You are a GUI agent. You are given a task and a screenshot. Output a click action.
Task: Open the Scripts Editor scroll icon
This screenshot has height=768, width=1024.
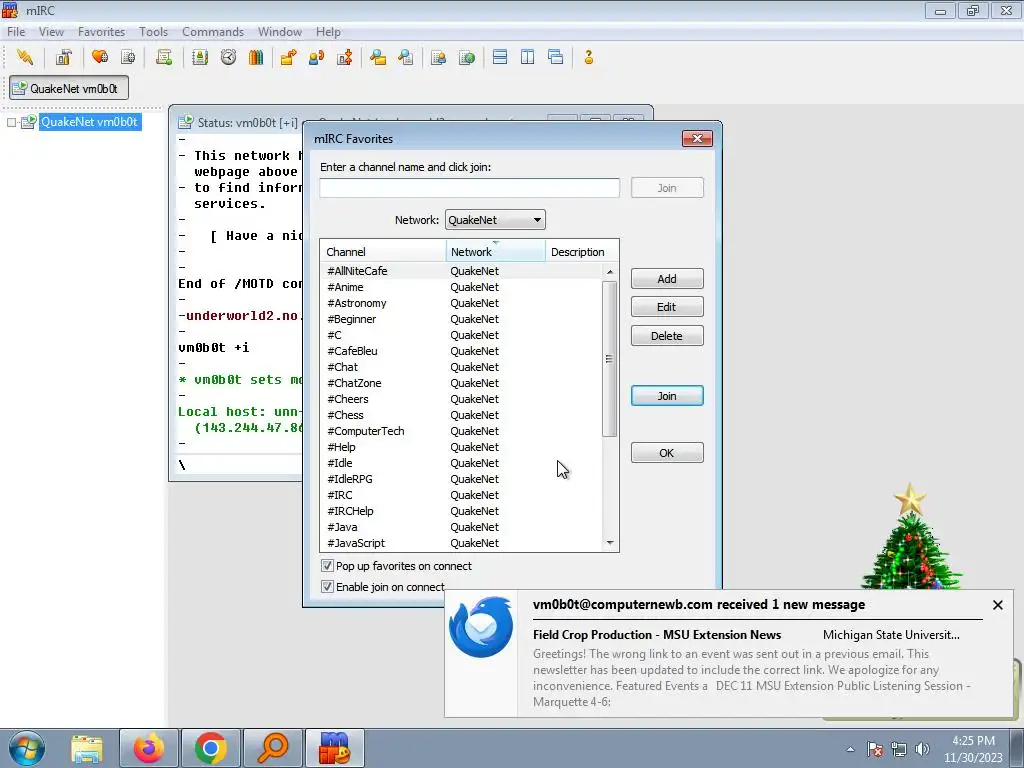tap(164, 57)
